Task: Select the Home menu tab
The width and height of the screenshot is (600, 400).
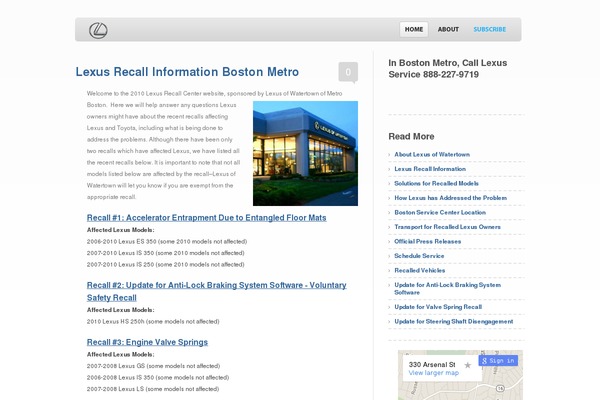Action: tap(414, 30)
